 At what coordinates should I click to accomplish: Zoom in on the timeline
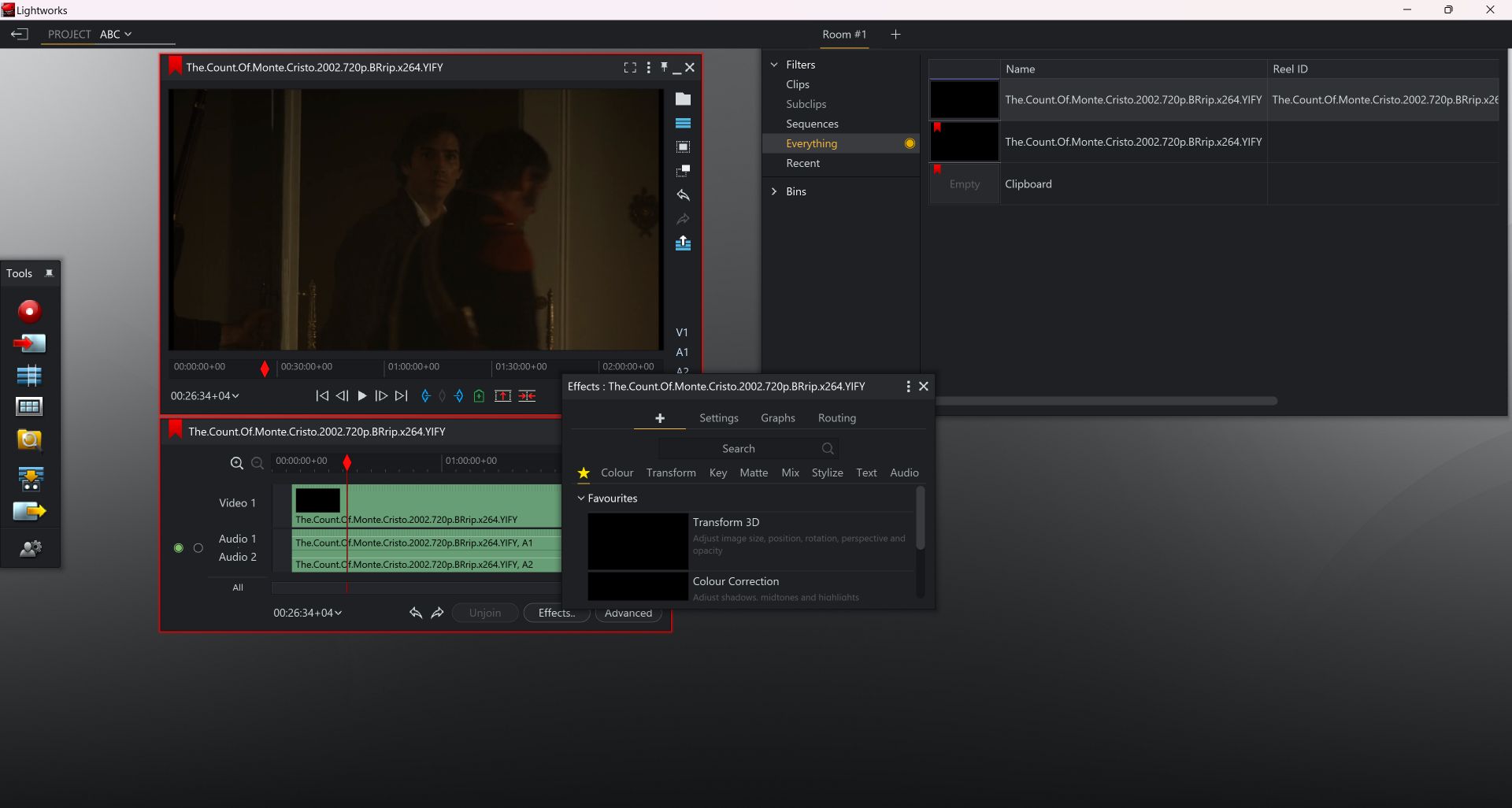[236, 463]
